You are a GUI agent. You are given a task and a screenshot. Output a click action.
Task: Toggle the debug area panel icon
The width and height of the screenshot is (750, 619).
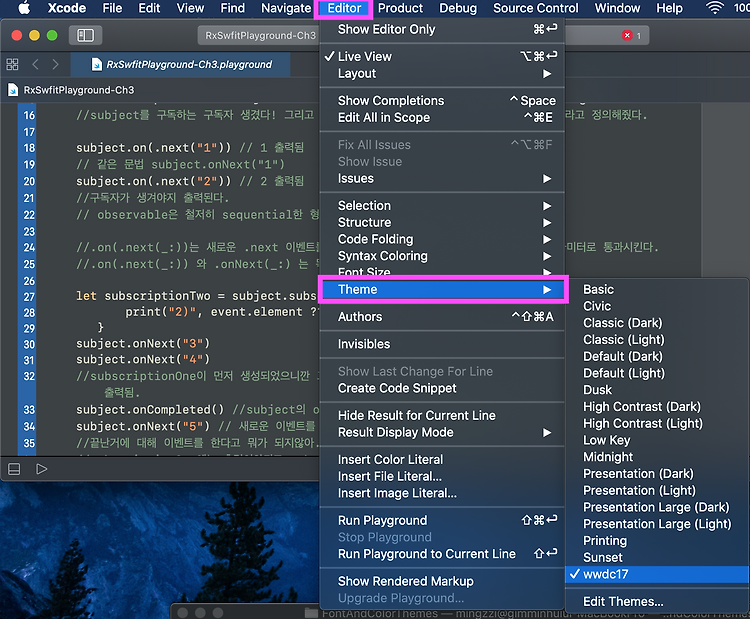14,469
